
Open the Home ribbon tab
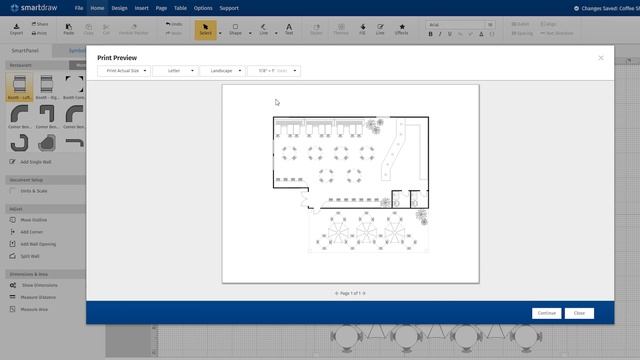97,8
